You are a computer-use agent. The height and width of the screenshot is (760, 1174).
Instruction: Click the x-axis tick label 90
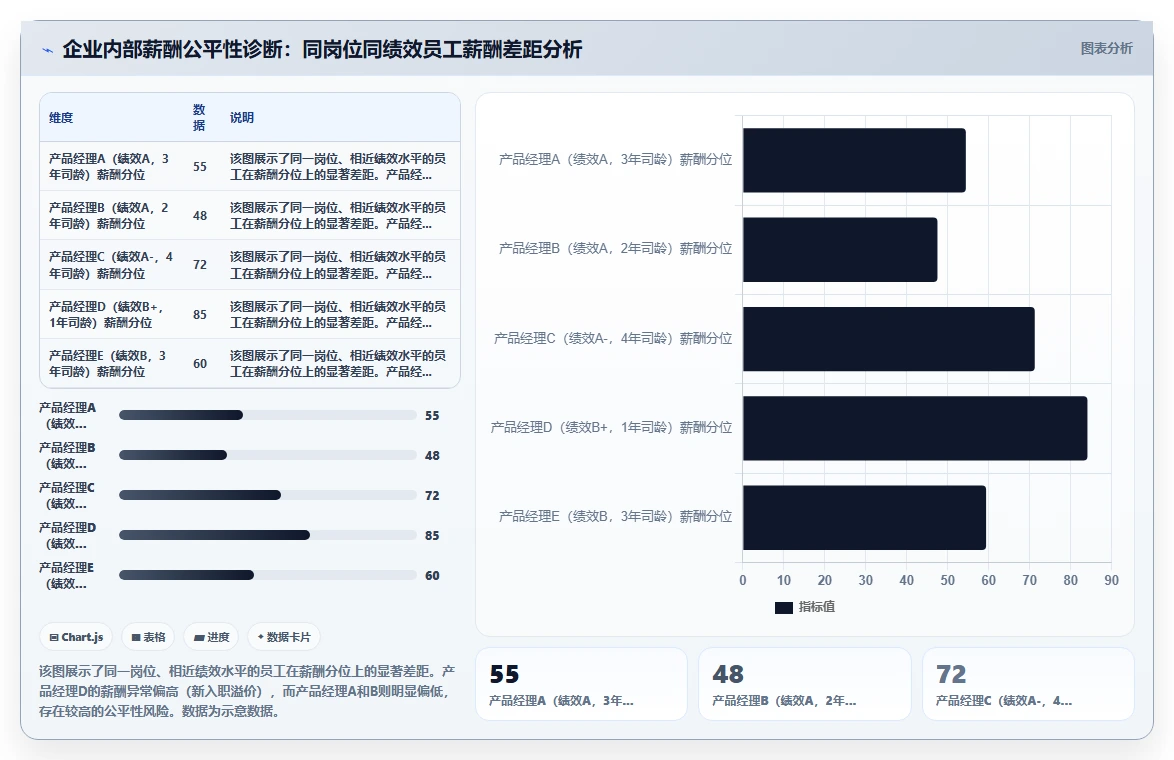pos(1111,580)
